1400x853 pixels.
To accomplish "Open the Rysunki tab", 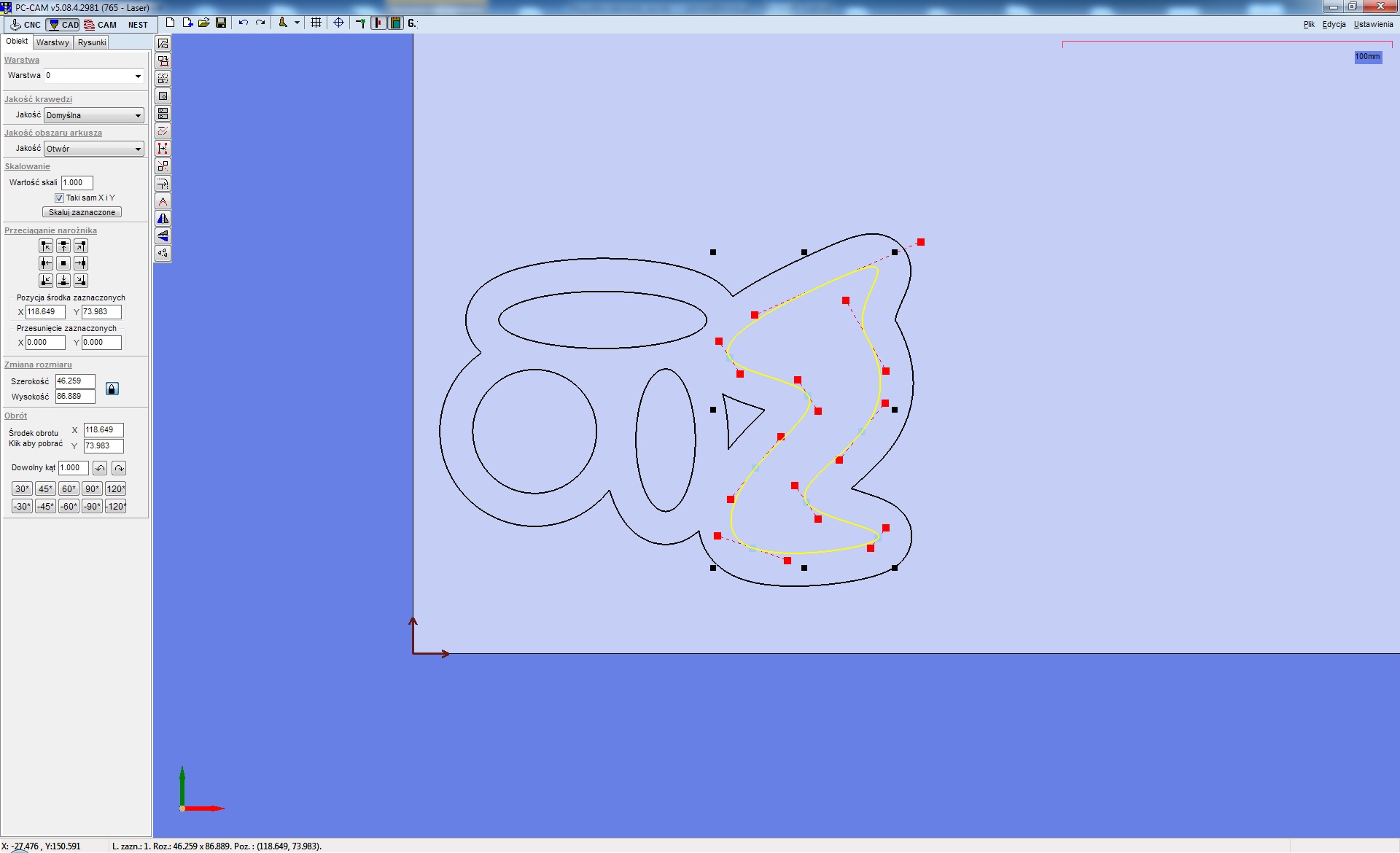I will point(92,42).
